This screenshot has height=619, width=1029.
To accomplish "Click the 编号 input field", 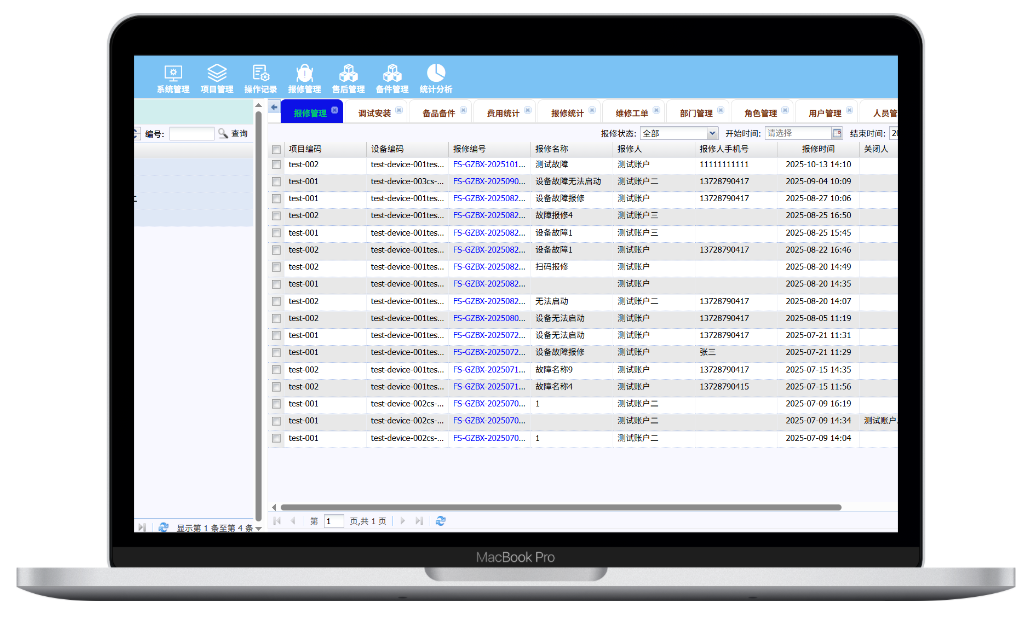I will [x=190, y=134].
